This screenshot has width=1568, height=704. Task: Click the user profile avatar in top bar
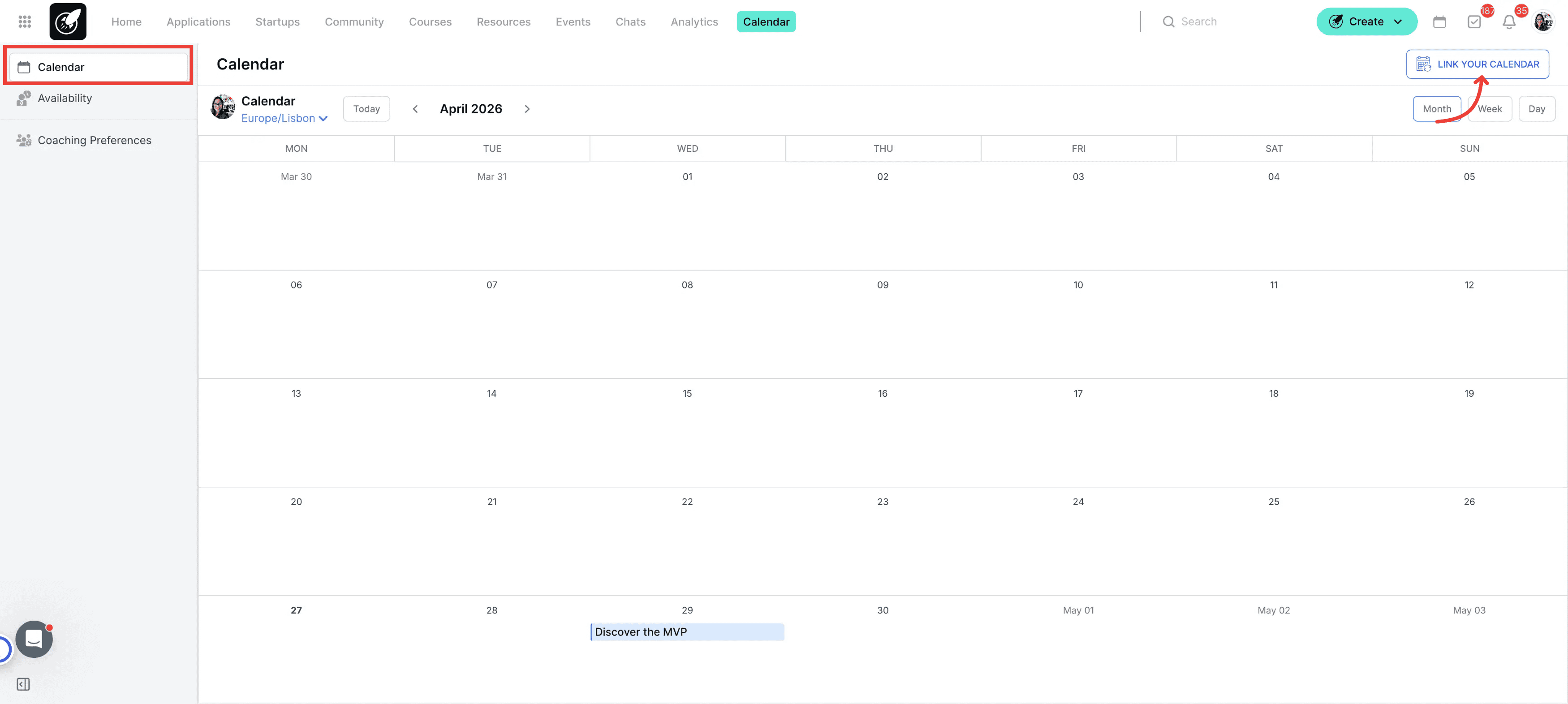click(x=1543, y=22)
